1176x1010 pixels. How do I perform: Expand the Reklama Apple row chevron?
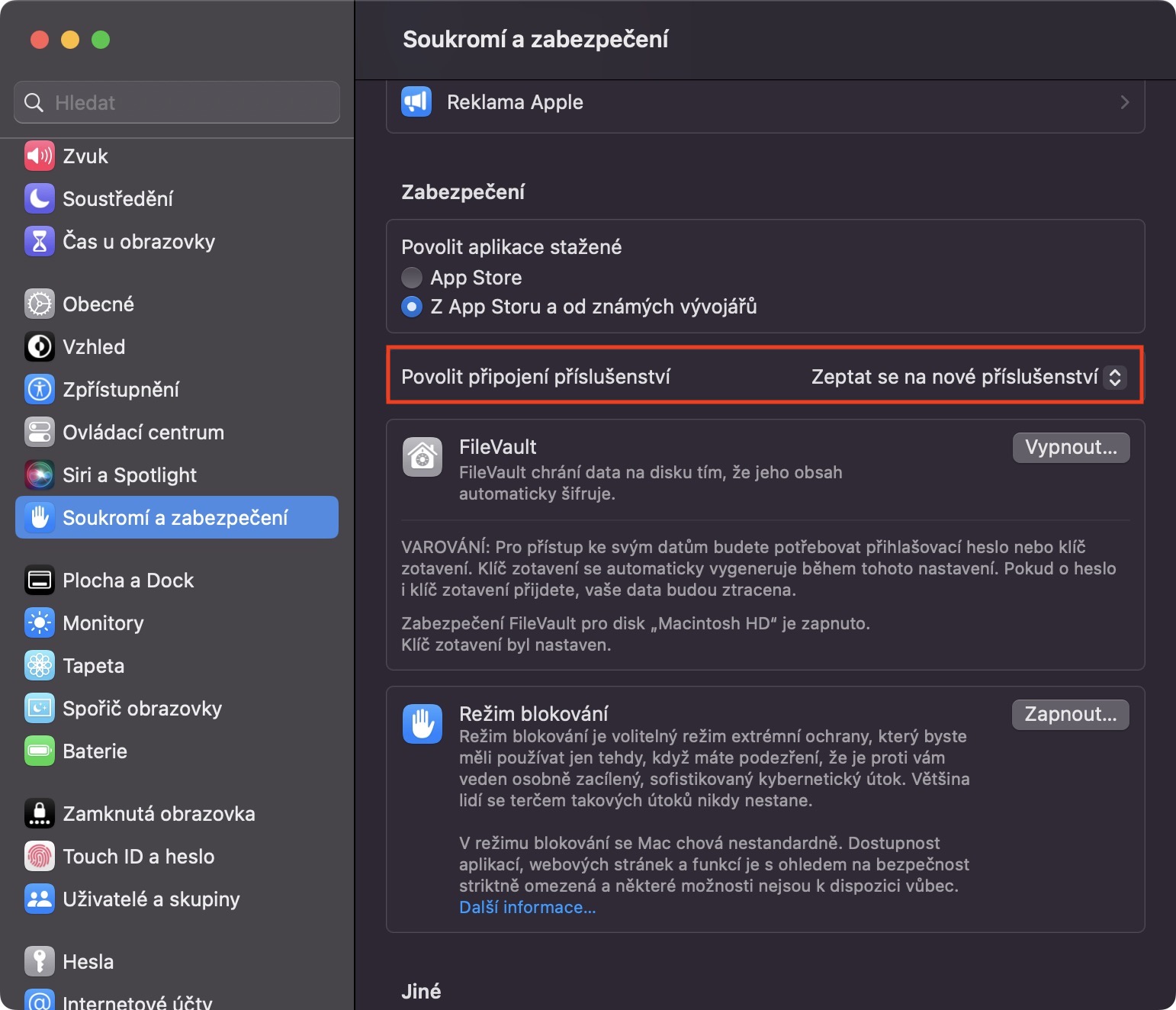pyautogui.click(x=1124, y=102)
